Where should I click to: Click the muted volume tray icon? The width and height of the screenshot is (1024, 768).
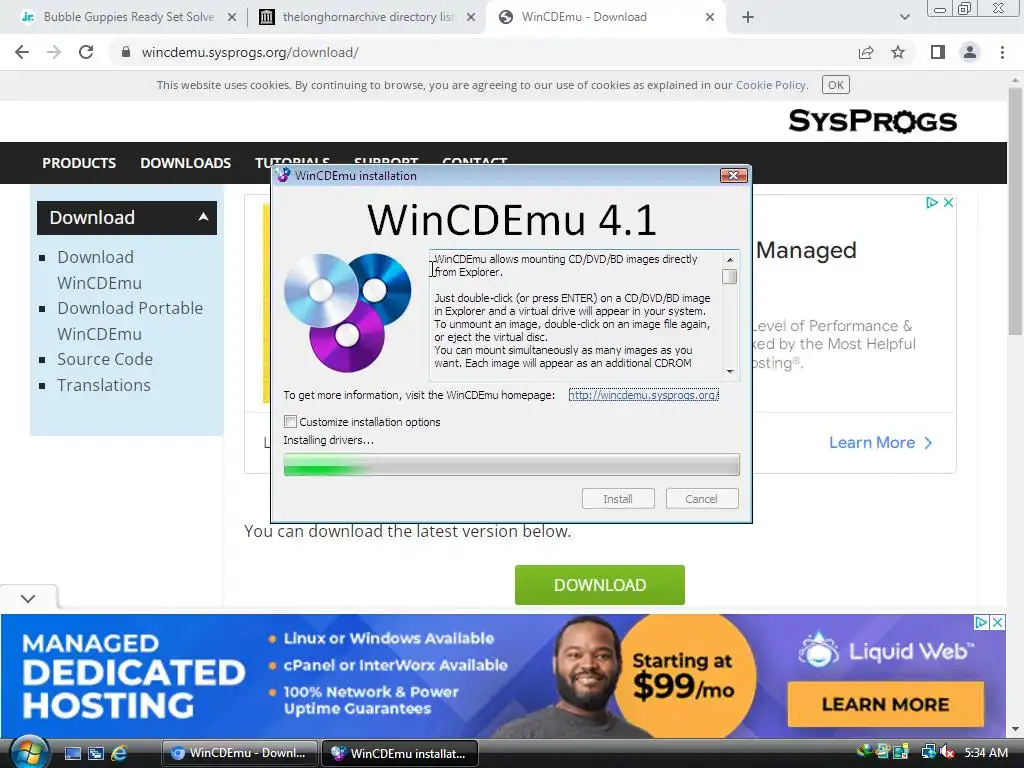pyautogui.click(x=947, y=752)
